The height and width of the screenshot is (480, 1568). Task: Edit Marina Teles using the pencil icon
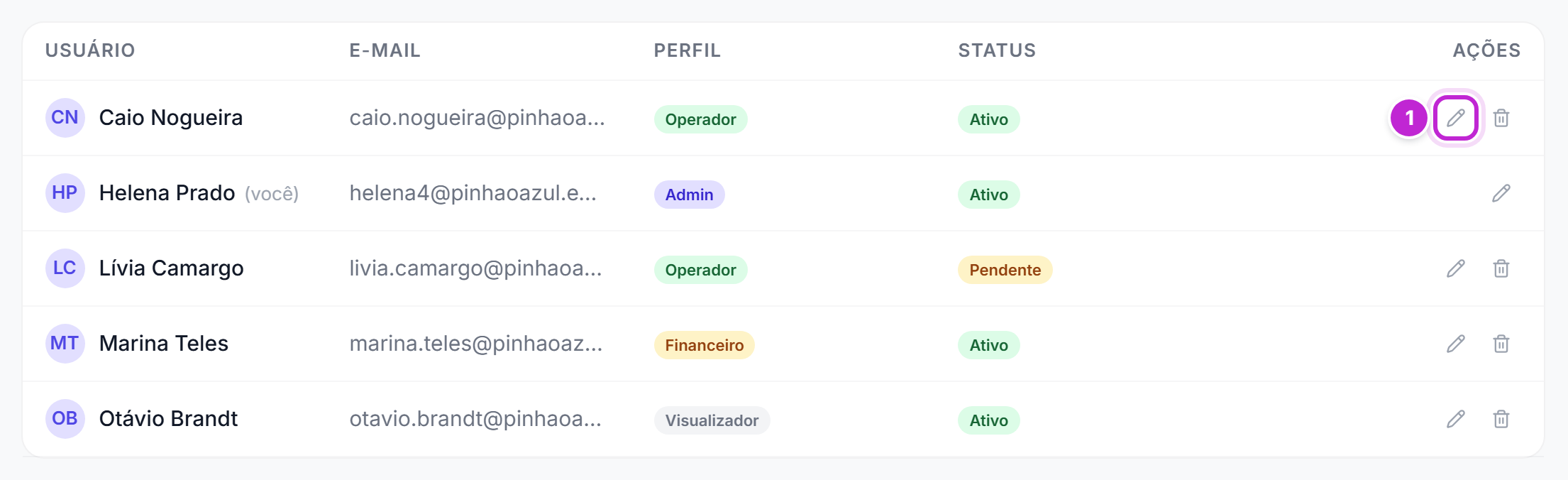(1456, 344)
